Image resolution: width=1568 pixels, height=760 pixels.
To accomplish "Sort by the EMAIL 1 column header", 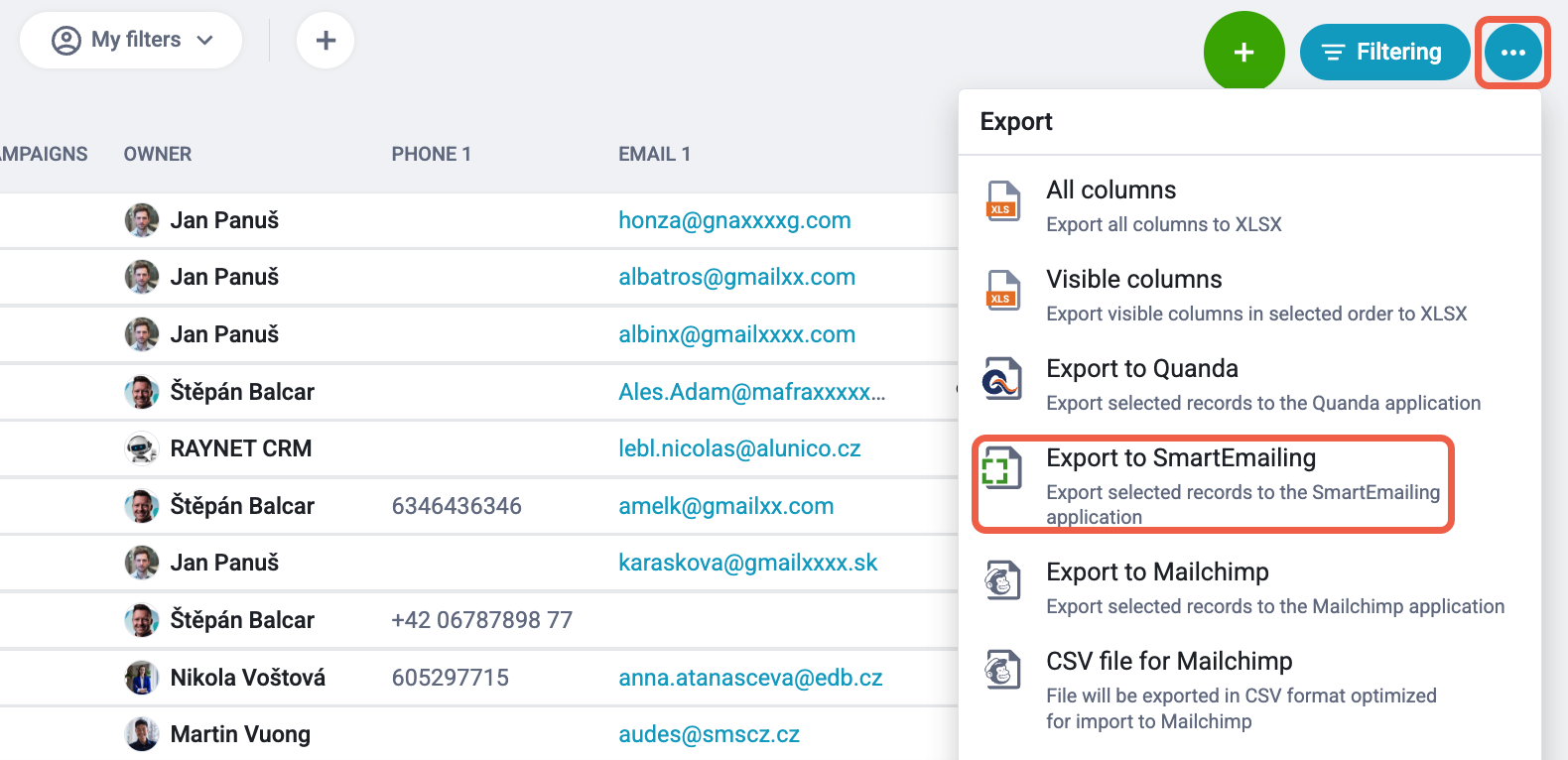I will (x=654, y=154).
